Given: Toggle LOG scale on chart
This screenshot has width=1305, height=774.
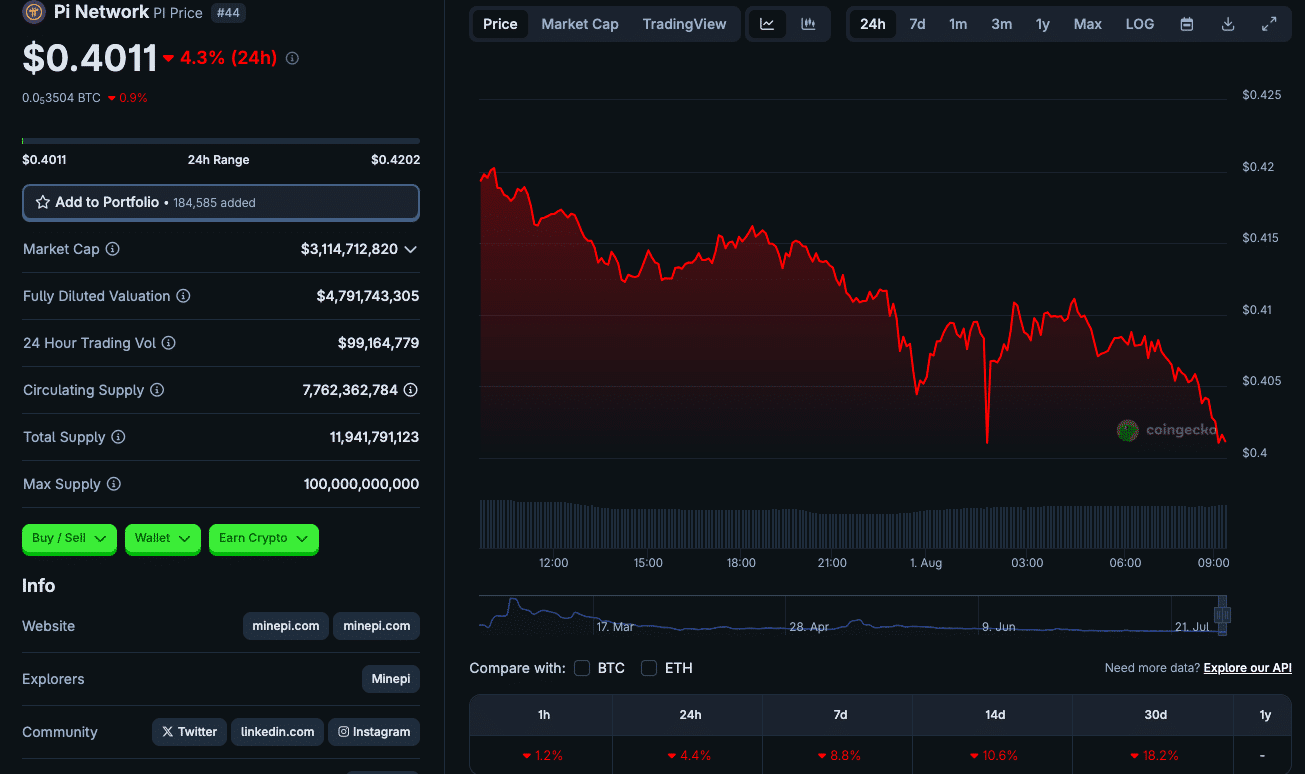Looking at the screenshot, I should 1140,24.
